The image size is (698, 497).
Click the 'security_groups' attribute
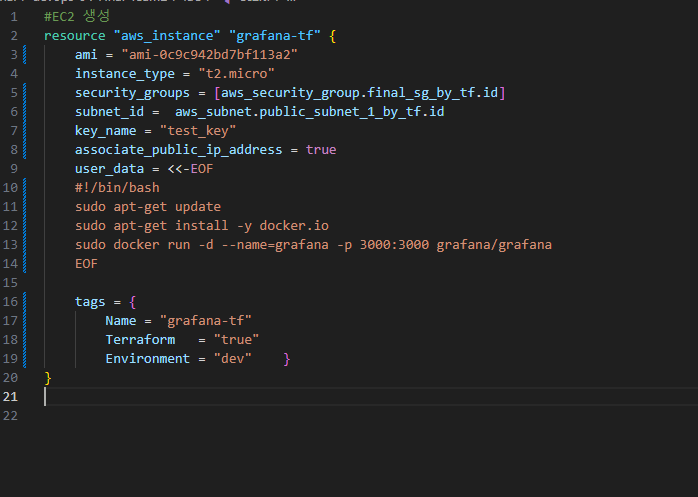(x=132, y=93)
